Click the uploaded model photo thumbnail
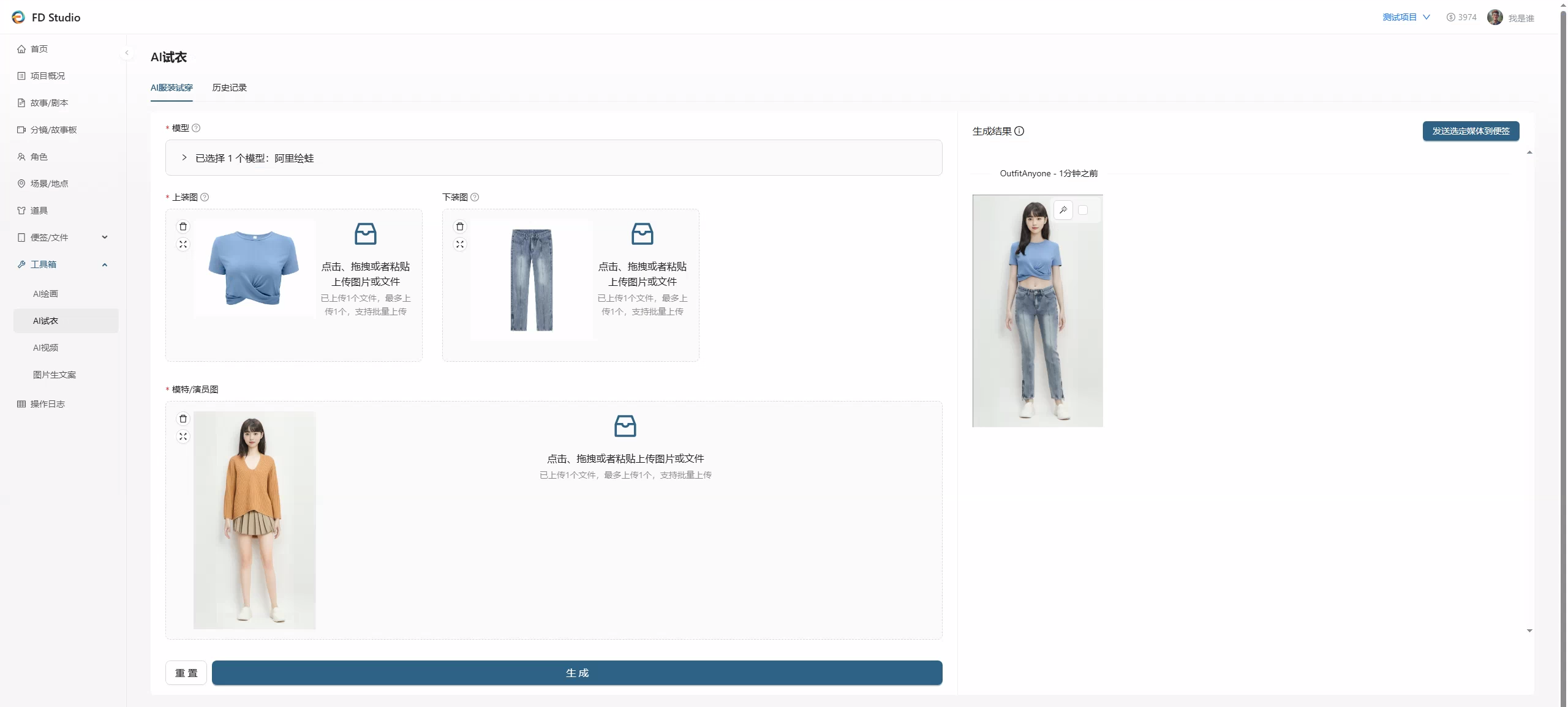The image size is (1568, 707). [255, 520]
